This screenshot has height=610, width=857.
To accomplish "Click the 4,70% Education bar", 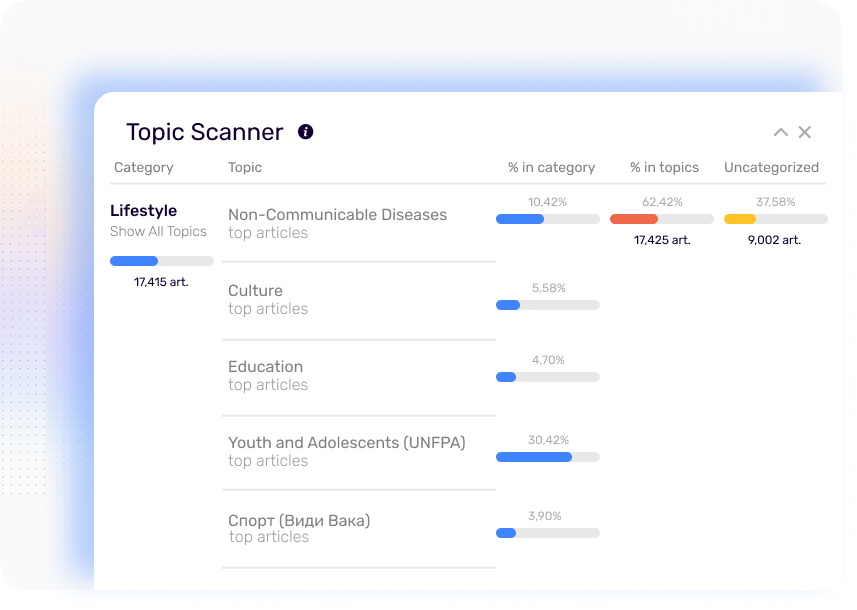I will pyautogui.click(x=548, y=377).
